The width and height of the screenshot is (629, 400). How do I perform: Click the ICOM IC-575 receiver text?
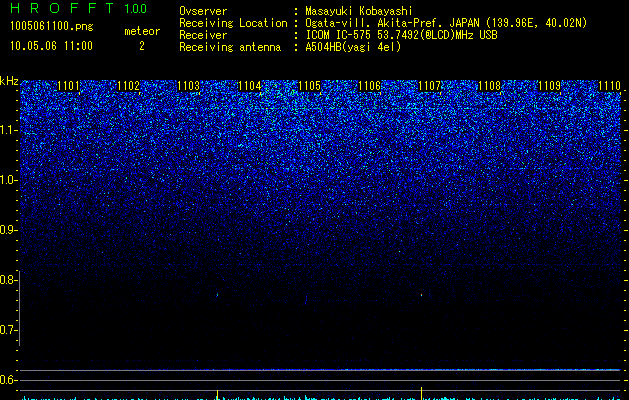pos(401,35)
